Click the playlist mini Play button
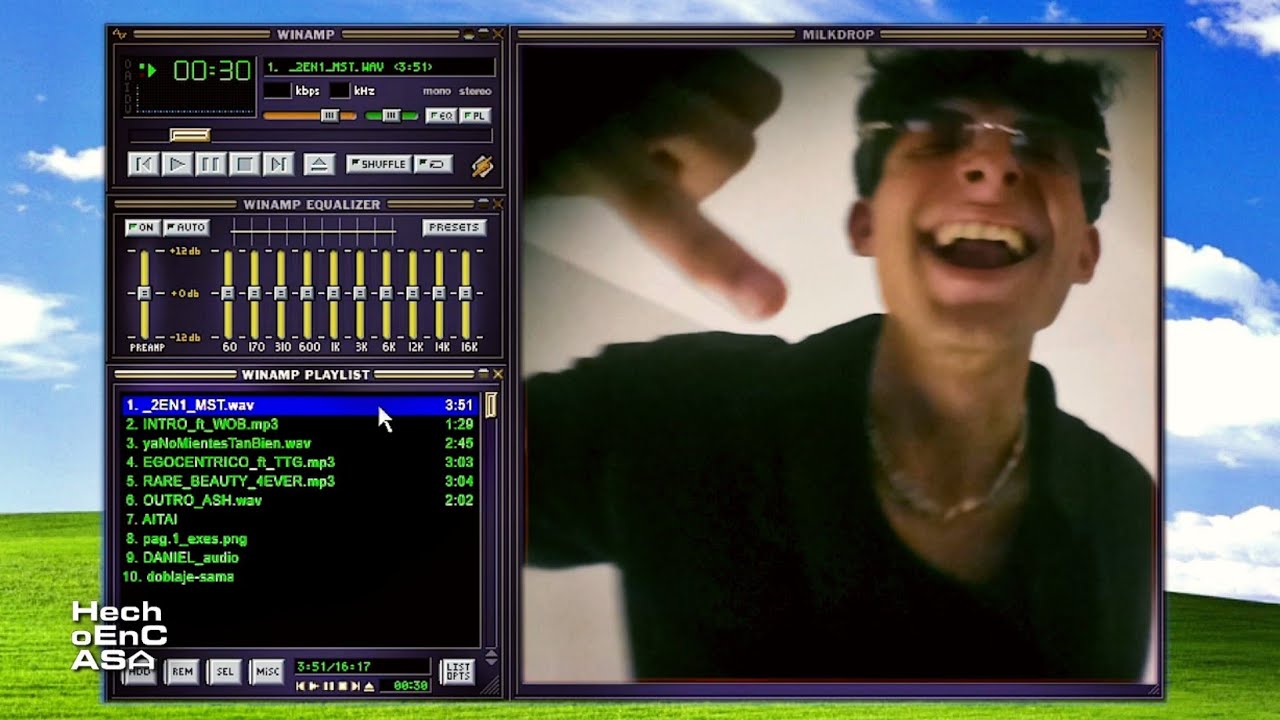 (x=314, y=686)
